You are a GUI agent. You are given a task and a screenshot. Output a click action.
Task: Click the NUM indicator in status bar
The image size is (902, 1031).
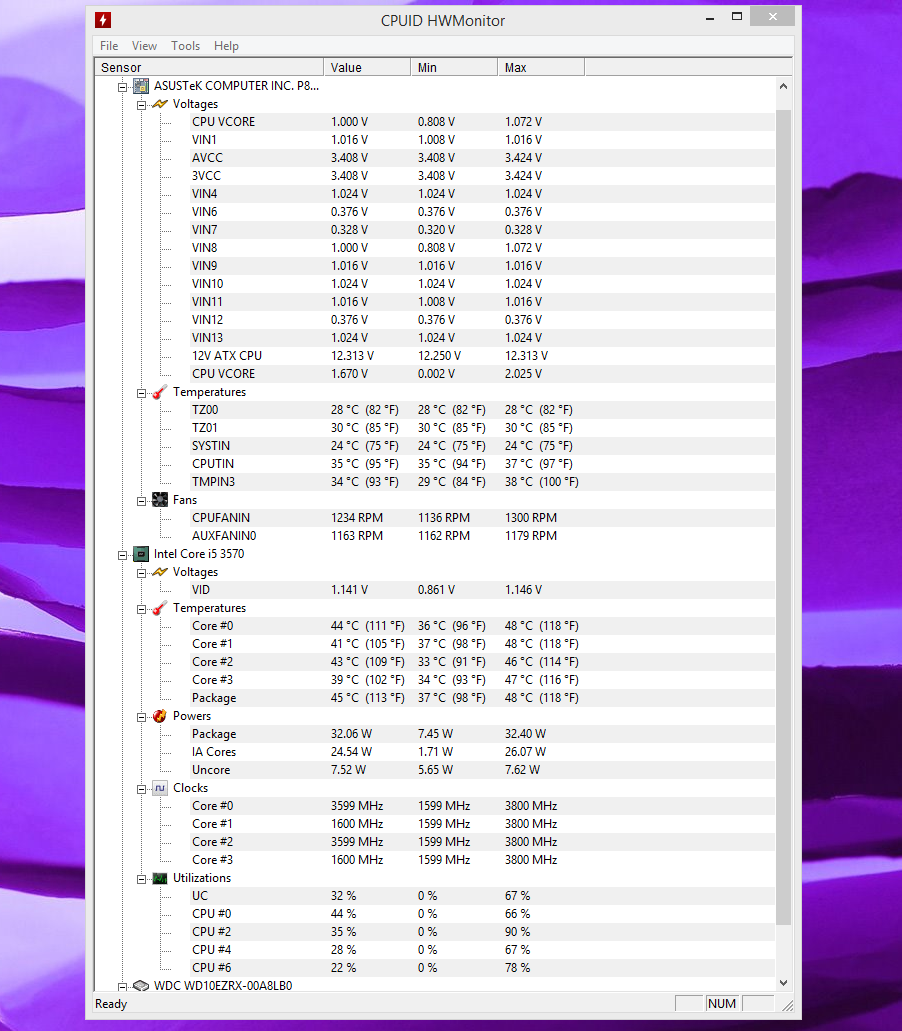click(722, 1003)
